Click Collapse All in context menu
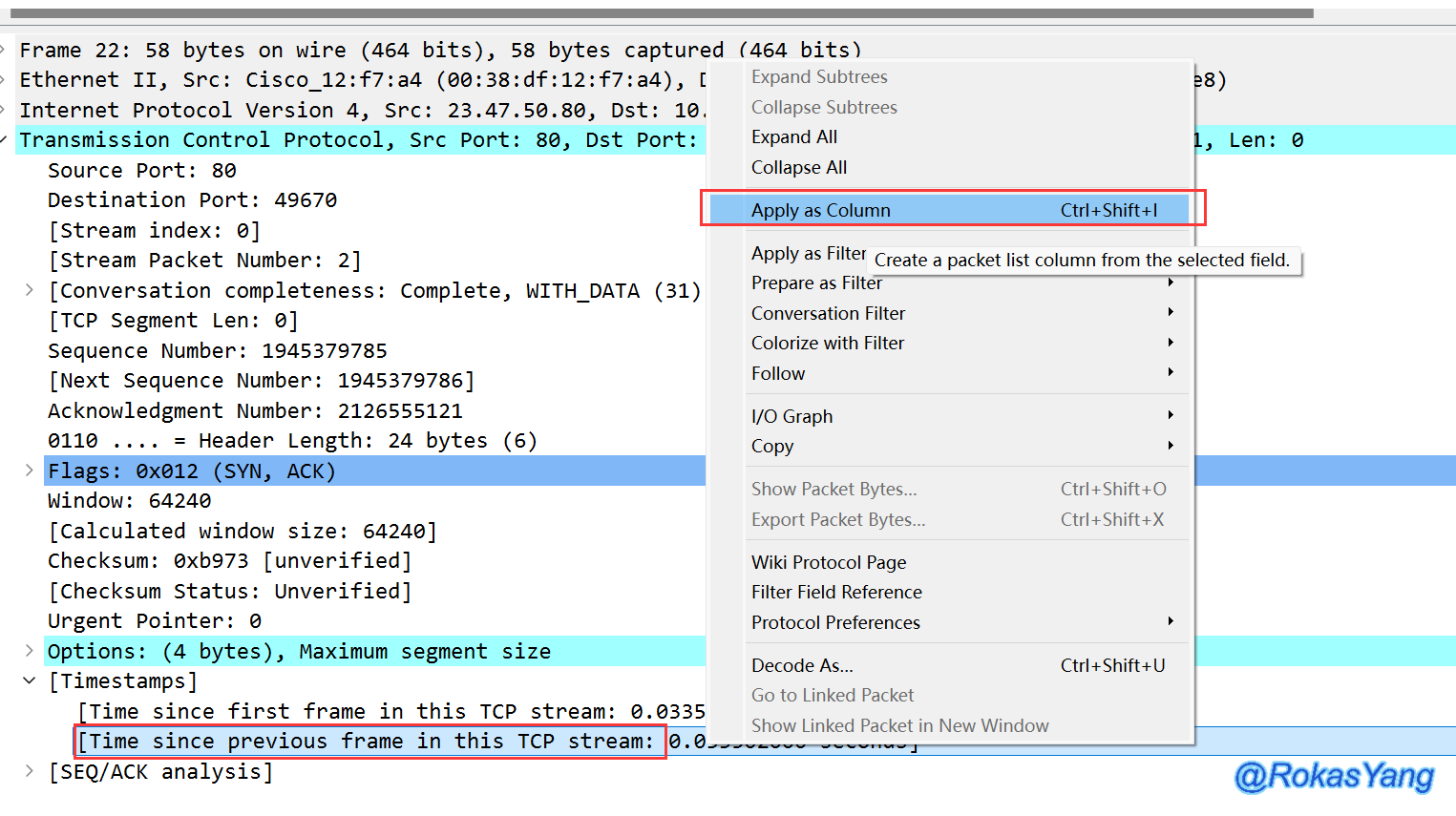The image size is (1456, 816). [x=798, y=167]
